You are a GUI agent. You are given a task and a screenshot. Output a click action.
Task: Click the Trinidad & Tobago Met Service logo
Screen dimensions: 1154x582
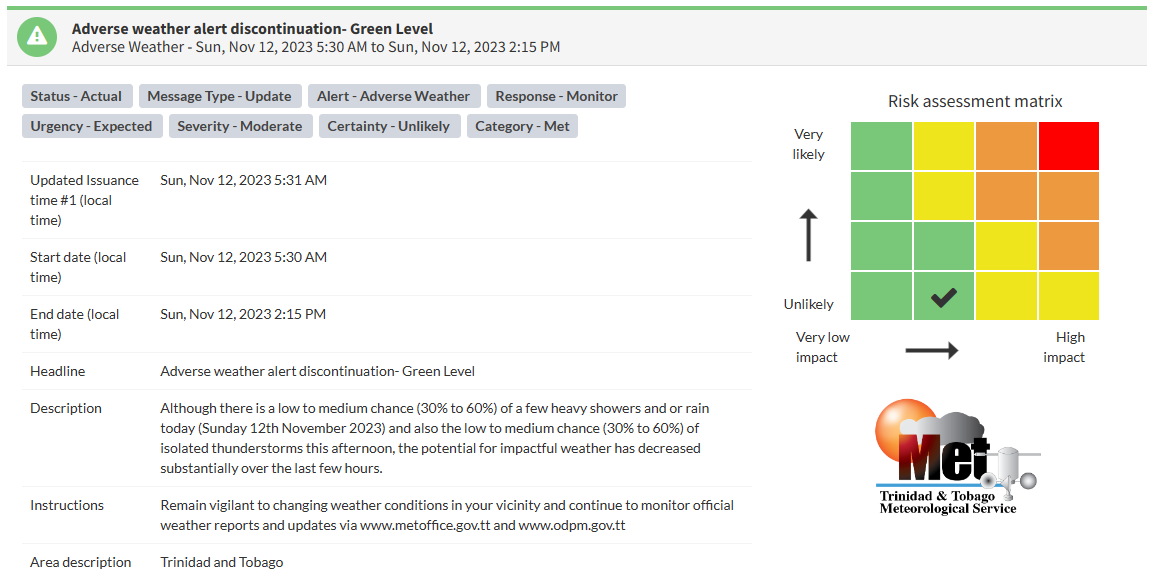[957, 457]
